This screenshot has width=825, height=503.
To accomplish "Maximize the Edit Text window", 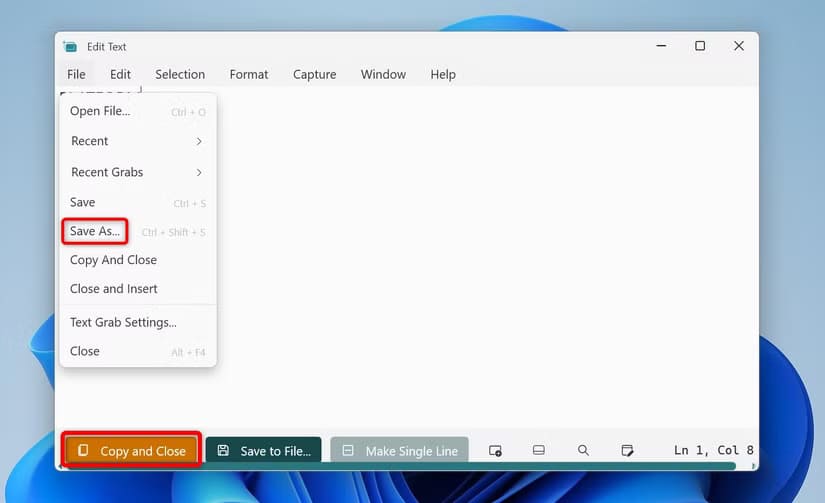I will coord(700,46).
